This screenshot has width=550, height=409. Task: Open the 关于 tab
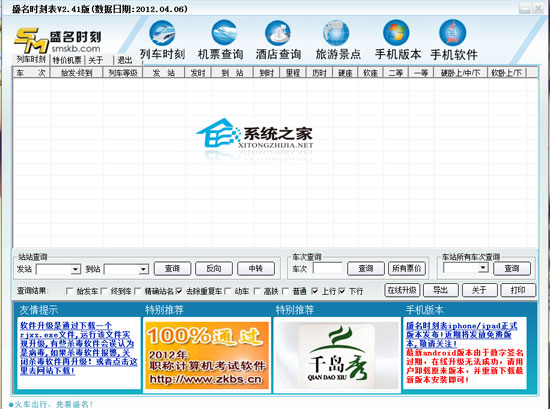click(x=95, y=60)
